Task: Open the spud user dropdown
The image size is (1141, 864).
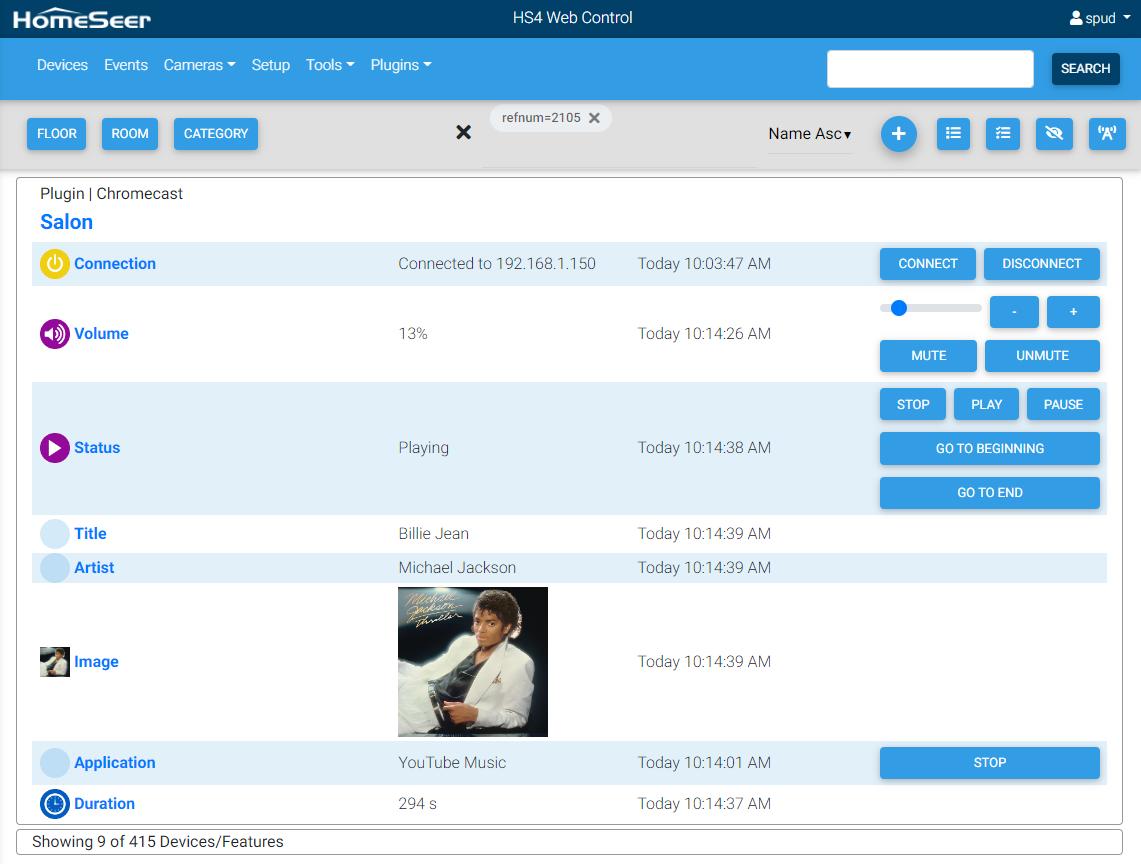Action: coord(1100,18)
